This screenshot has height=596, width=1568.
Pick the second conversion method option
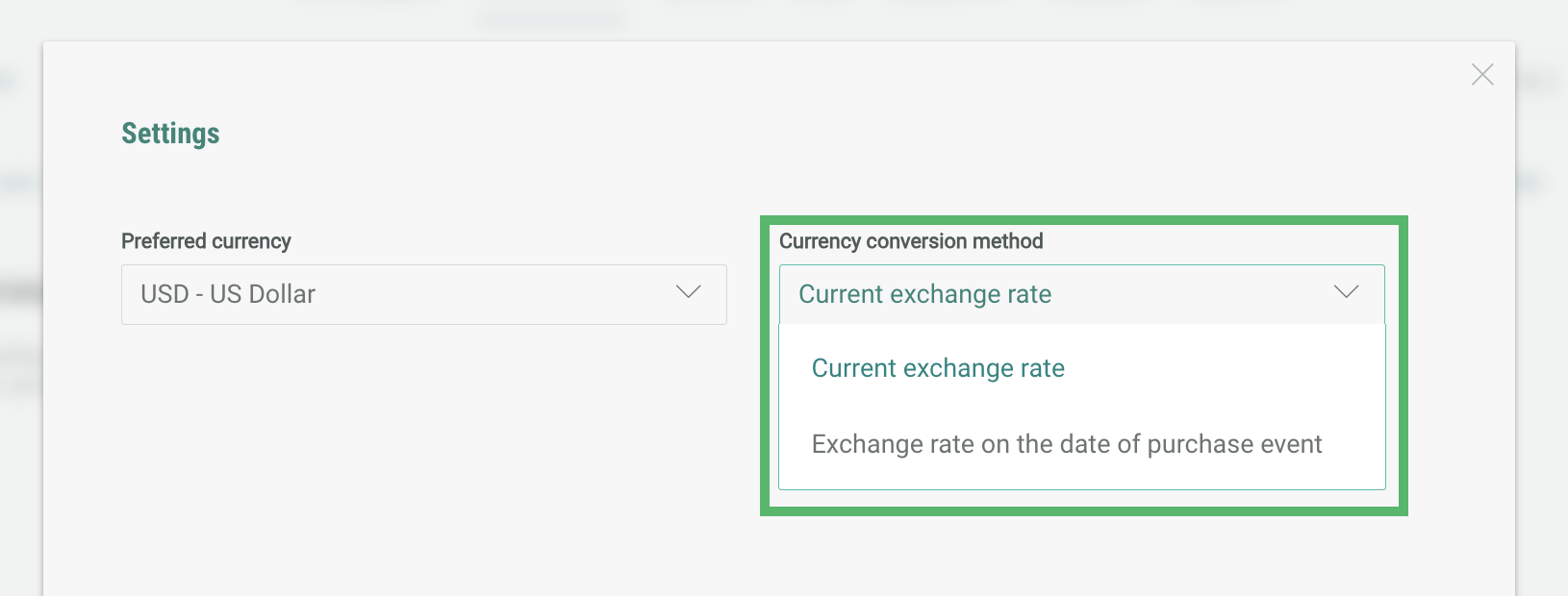(x=1066, y=444)
